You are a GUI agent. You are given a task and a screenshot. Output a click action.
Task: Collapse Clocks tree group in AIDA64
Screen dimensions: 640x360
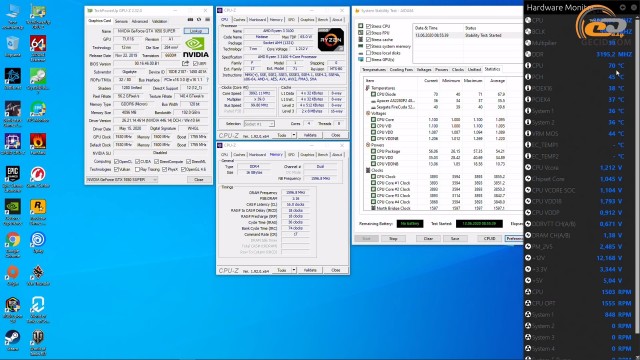click(x=367, y=170)
